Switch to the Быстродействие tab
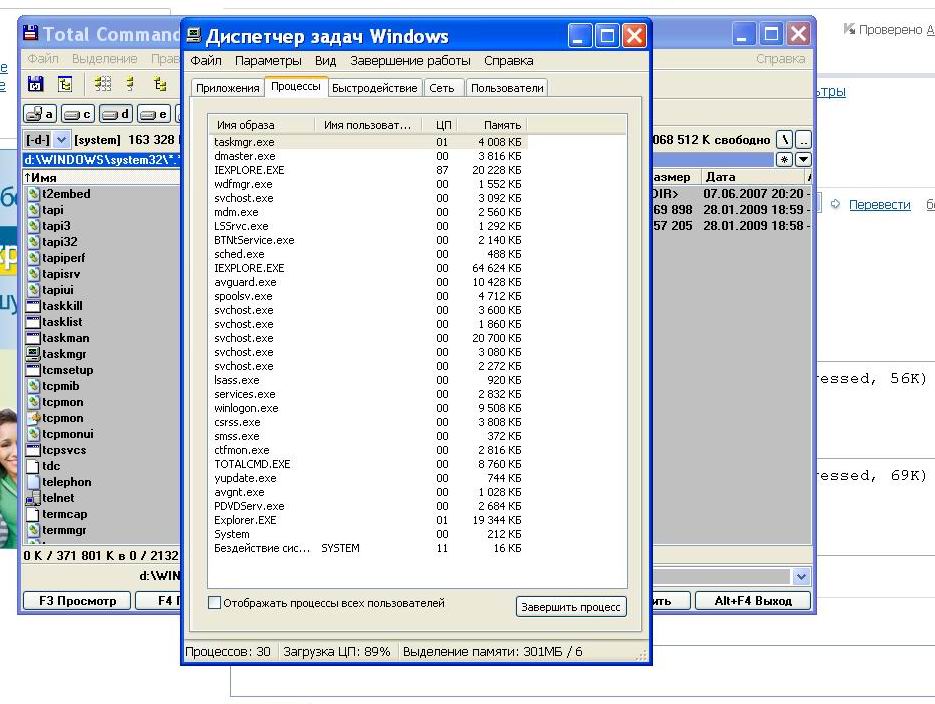Image resolution: width=935 pixels, height=704 pixels. [374, 88]
